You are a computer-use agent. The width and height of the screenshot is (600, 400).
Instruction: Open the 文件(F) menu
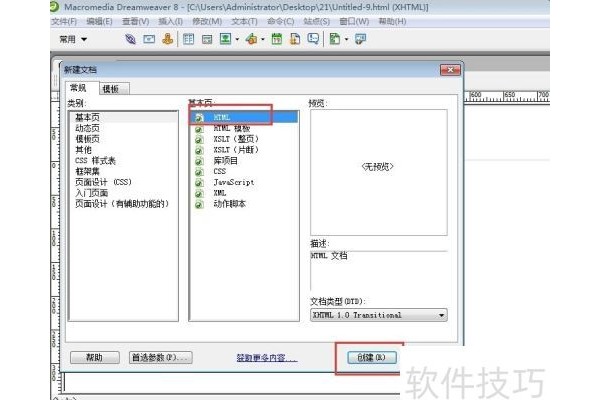64,21
